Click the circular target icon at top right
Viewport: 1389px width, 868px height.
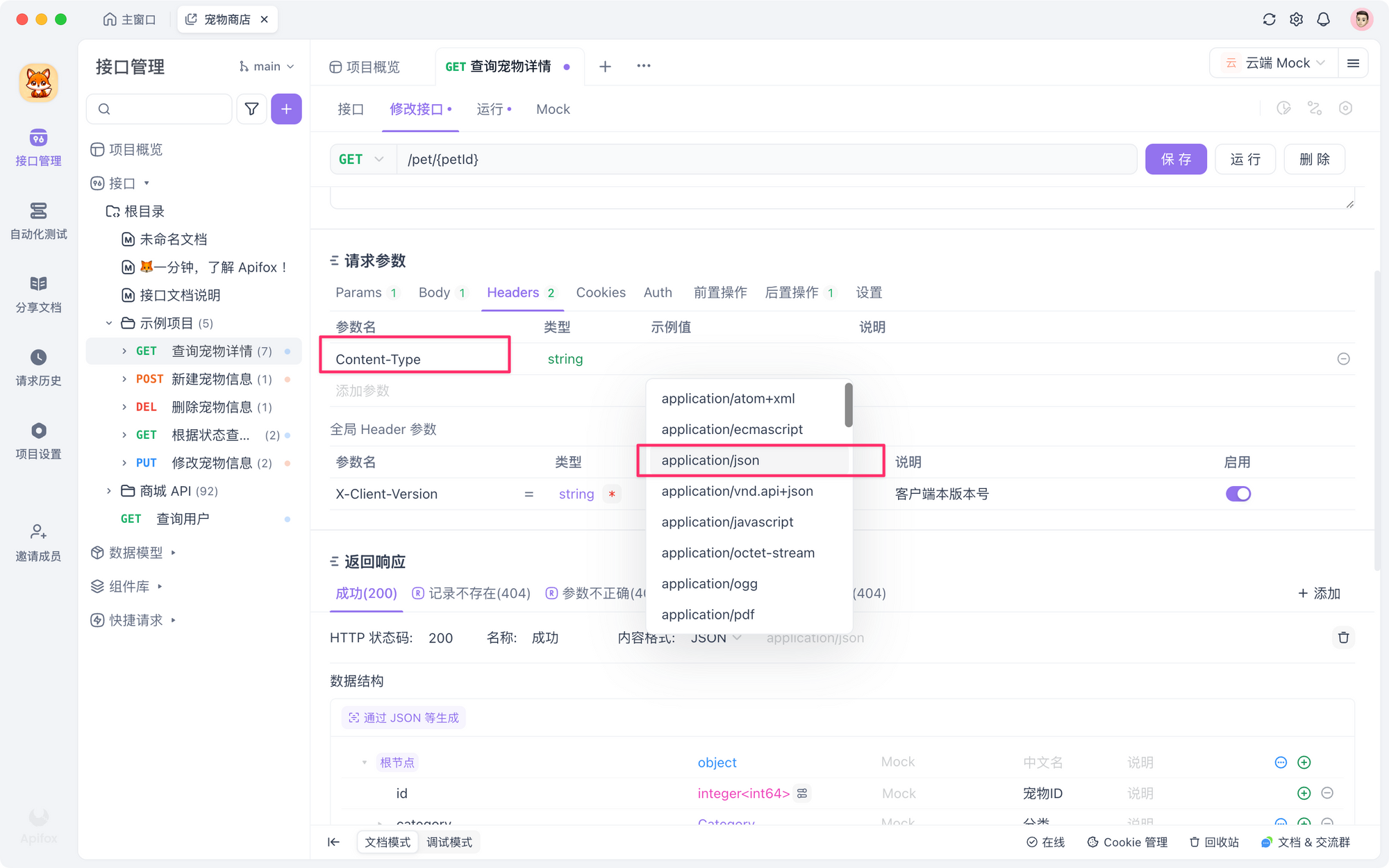coord(1345,108)
